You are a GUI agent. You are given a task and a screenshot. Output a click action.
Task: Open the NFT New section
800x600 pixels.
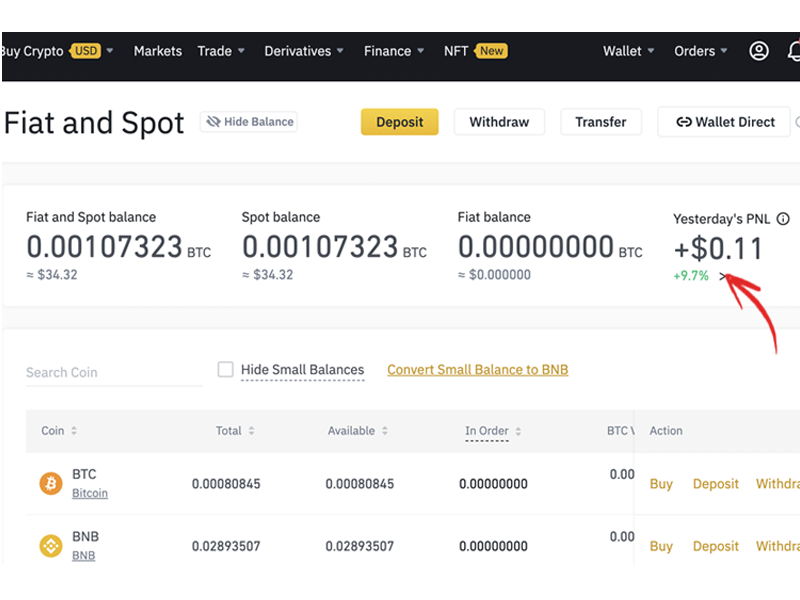(x=476, y=51)
